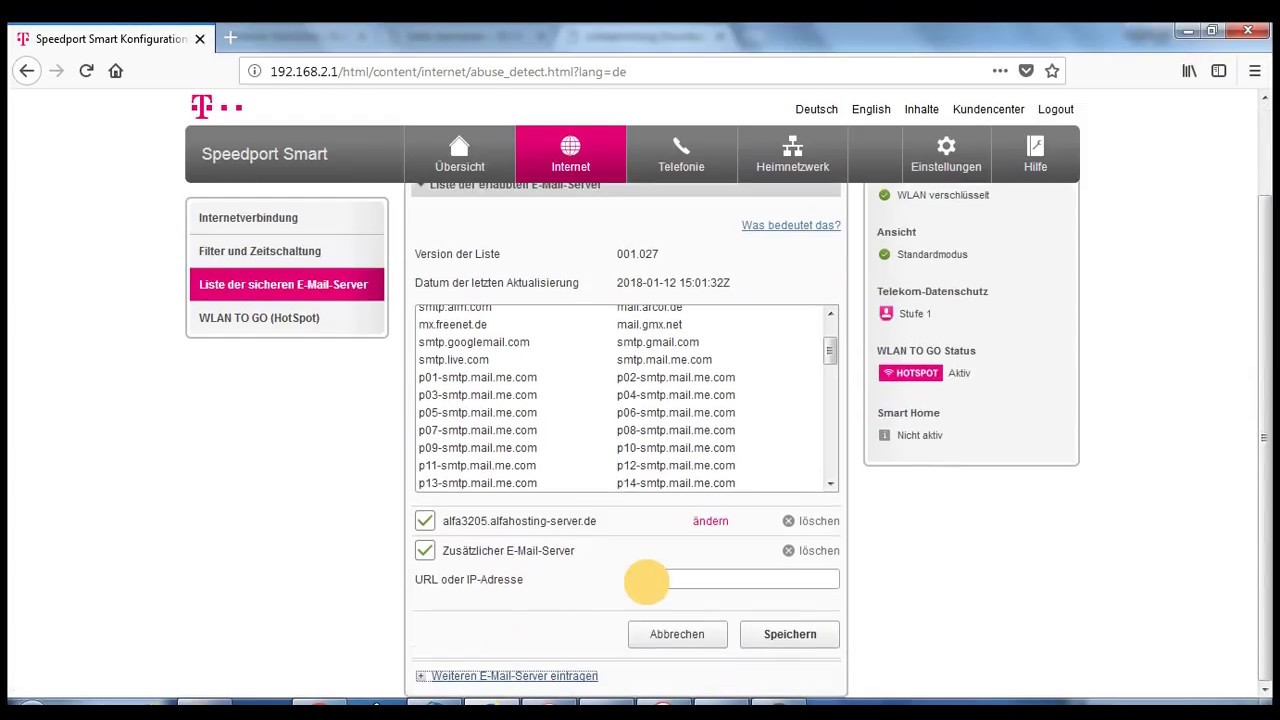Go forward with the browser forward arrow
This screenshot has height=720, width=1280.
tap(56, 71)
